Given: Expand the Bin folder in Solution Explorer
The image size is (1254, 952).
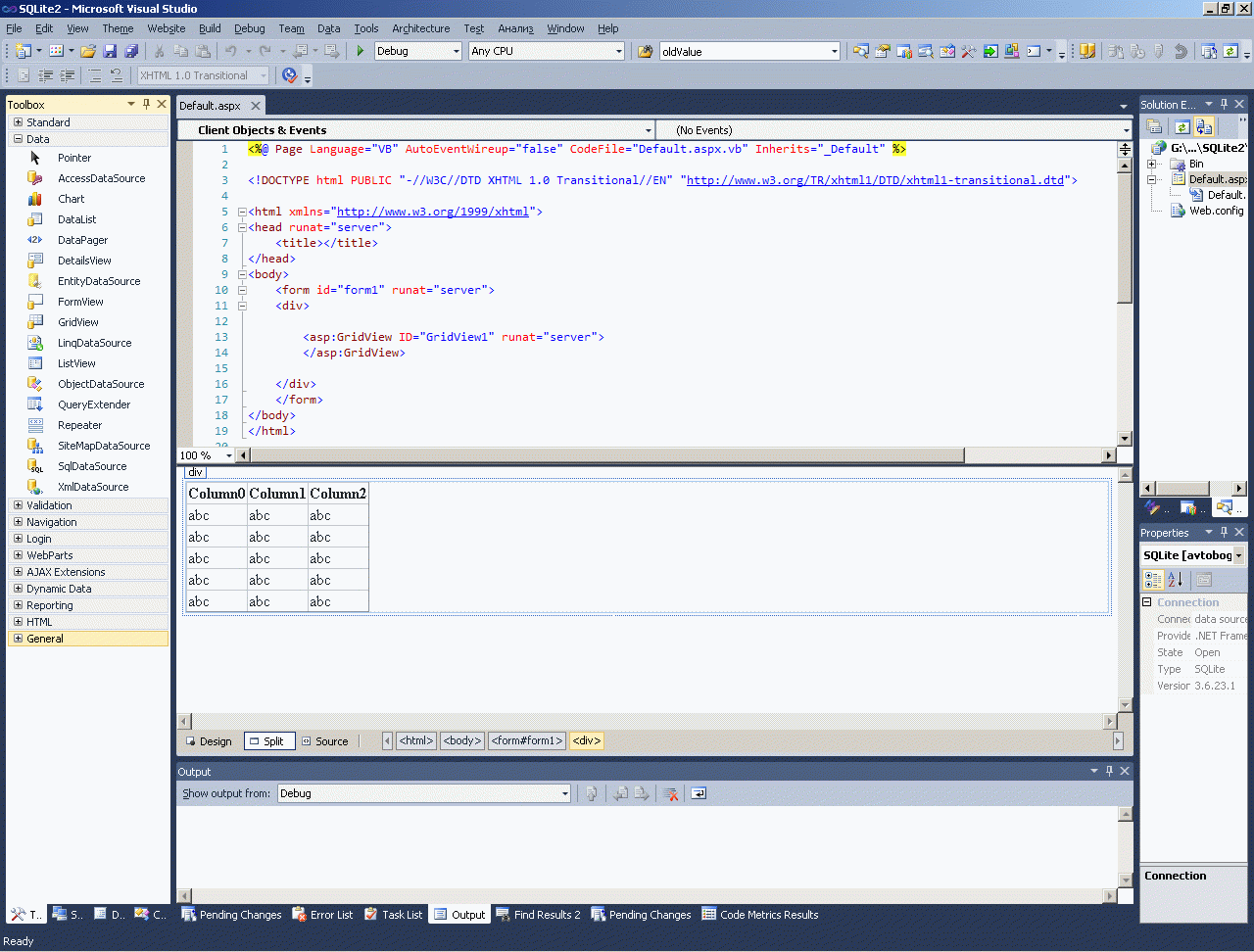Looking at the screenshot, I should [x=1152, y=164].
